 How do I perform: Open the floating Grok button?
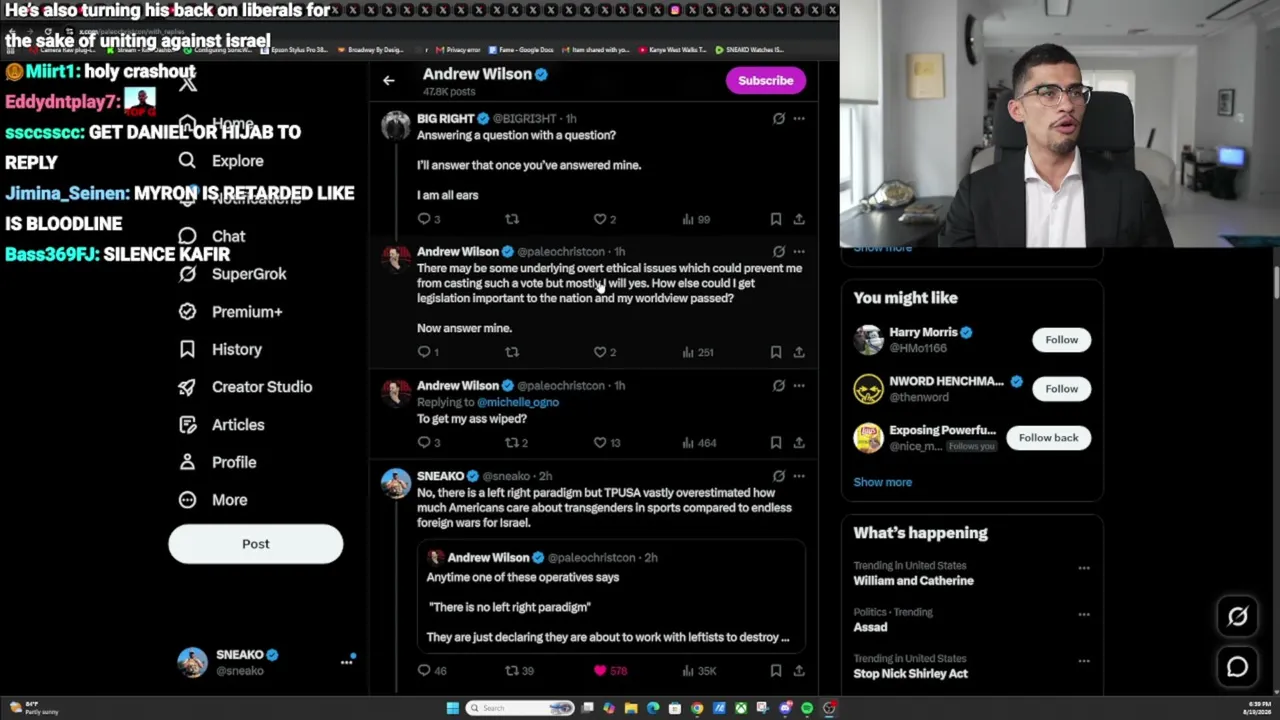click(1237, 617)
